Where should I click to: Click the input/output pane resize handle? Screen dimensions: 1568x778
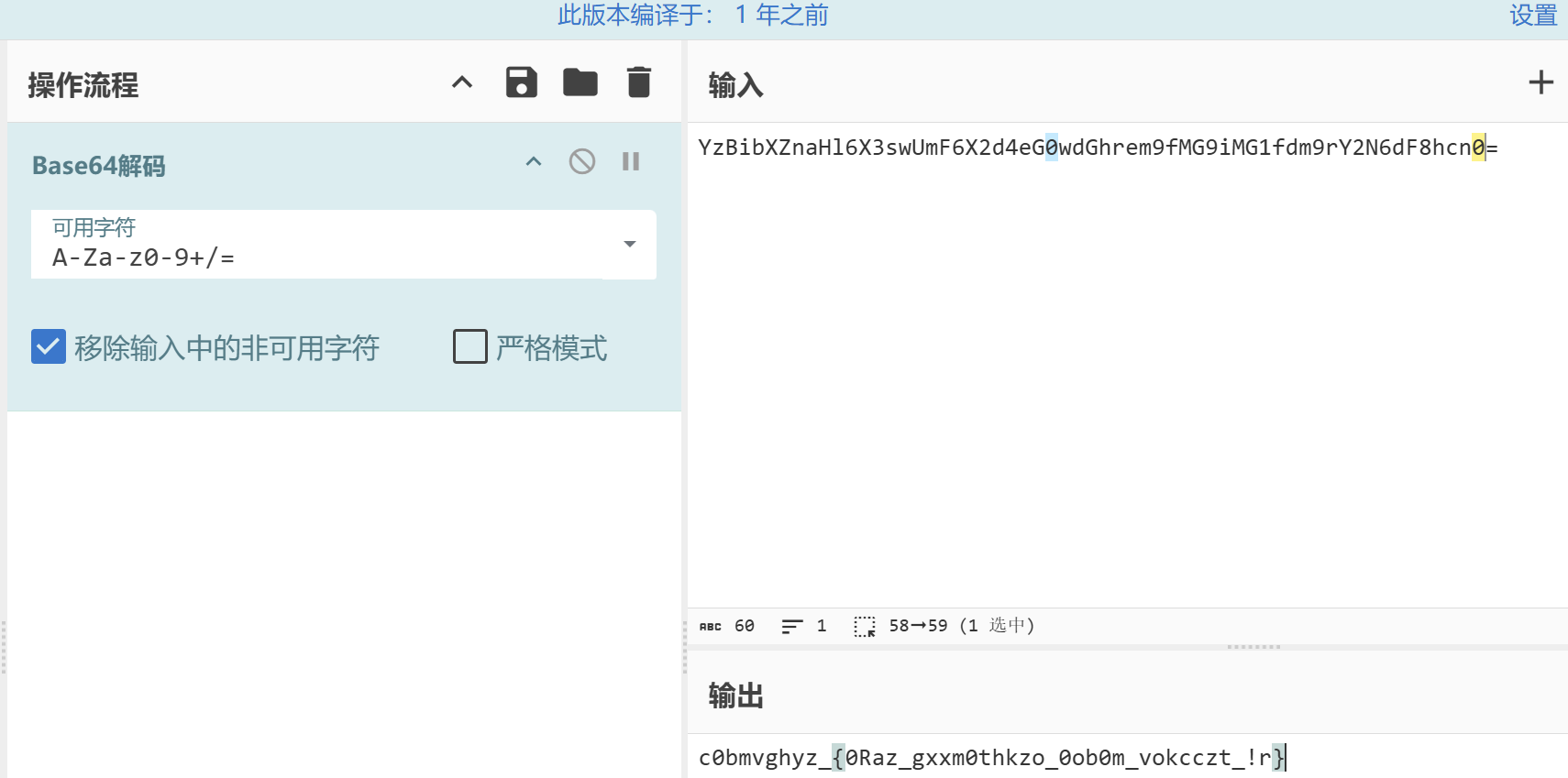[1253, 647]
